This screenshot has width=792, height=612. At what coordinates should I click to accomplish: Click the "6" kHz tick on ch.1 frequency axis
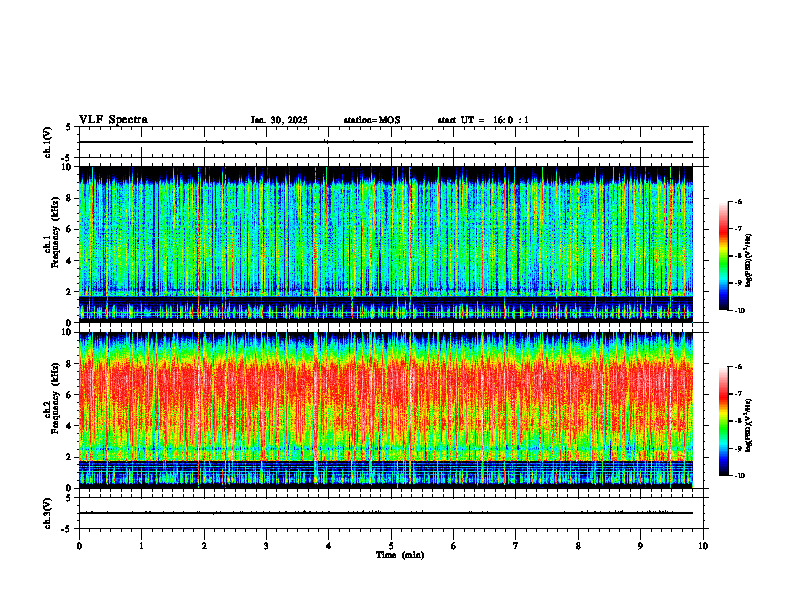69,229
